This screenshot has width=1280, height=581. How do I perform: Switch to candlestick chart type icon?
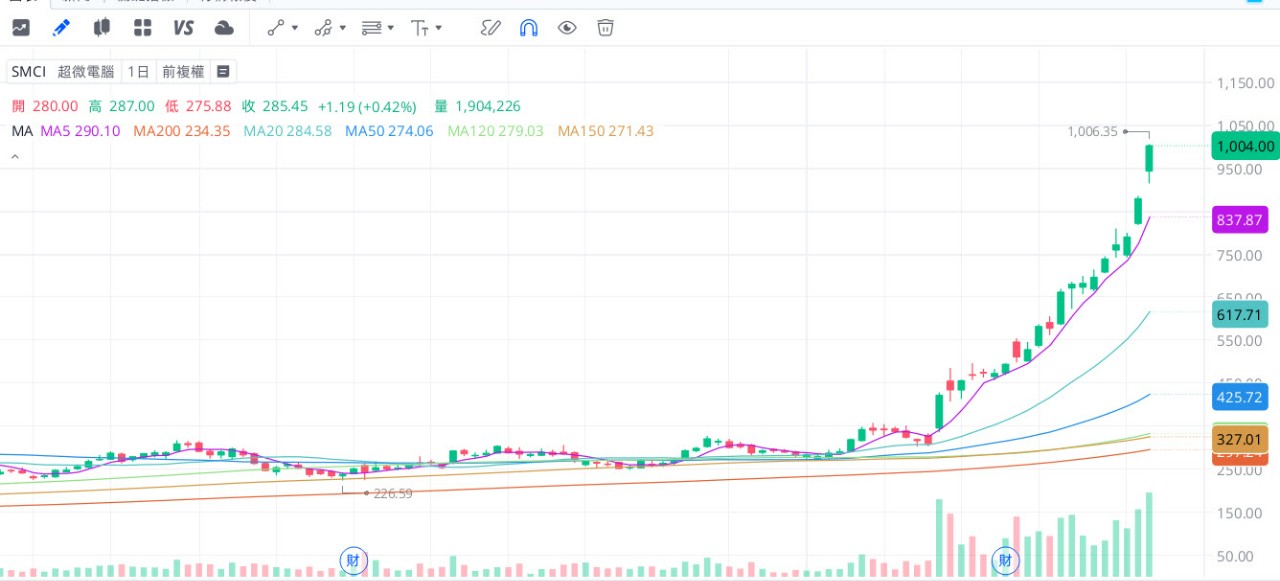tap(101, 27)
